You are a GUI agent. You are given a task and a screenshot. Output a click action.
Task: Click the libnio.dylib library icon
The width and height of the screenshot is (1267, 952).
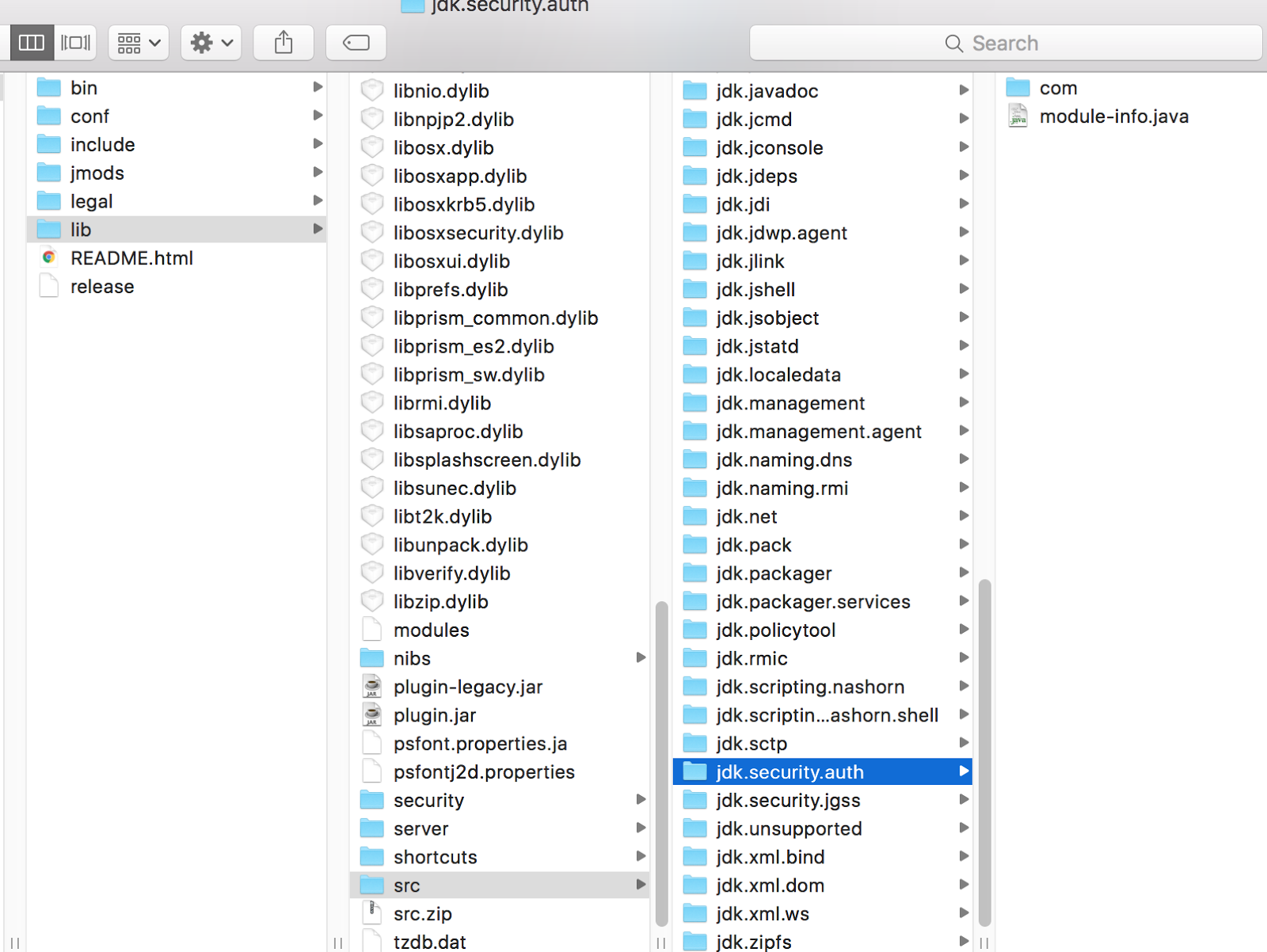click(371, 89)
